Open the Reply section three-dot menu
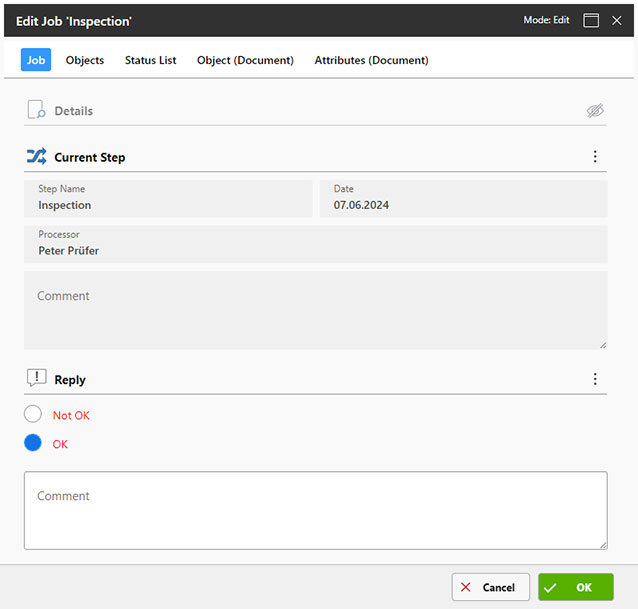 [595, 379]
